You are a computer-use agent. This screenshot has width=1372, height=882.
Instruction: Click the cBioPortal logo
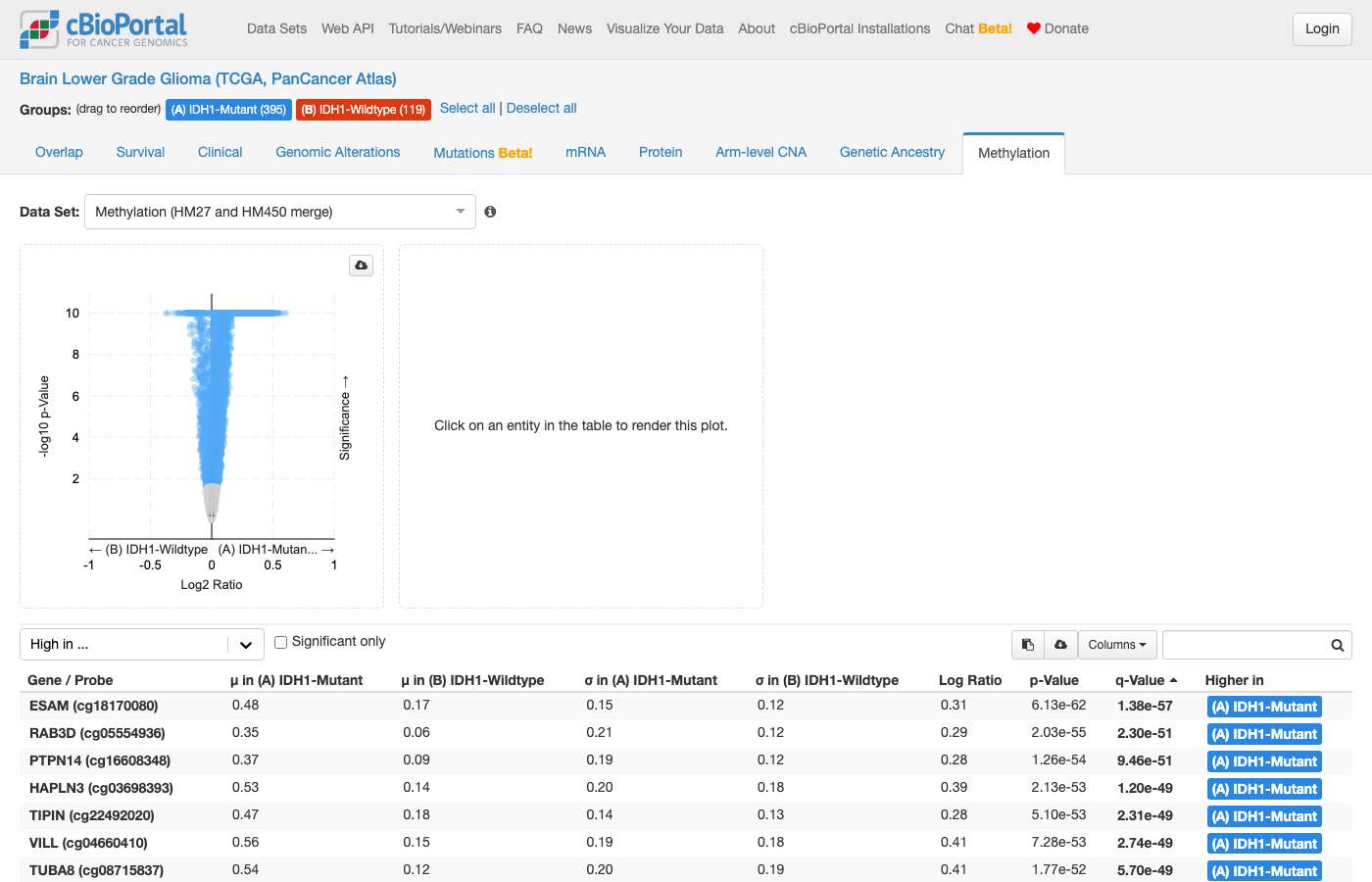point(104,29)
